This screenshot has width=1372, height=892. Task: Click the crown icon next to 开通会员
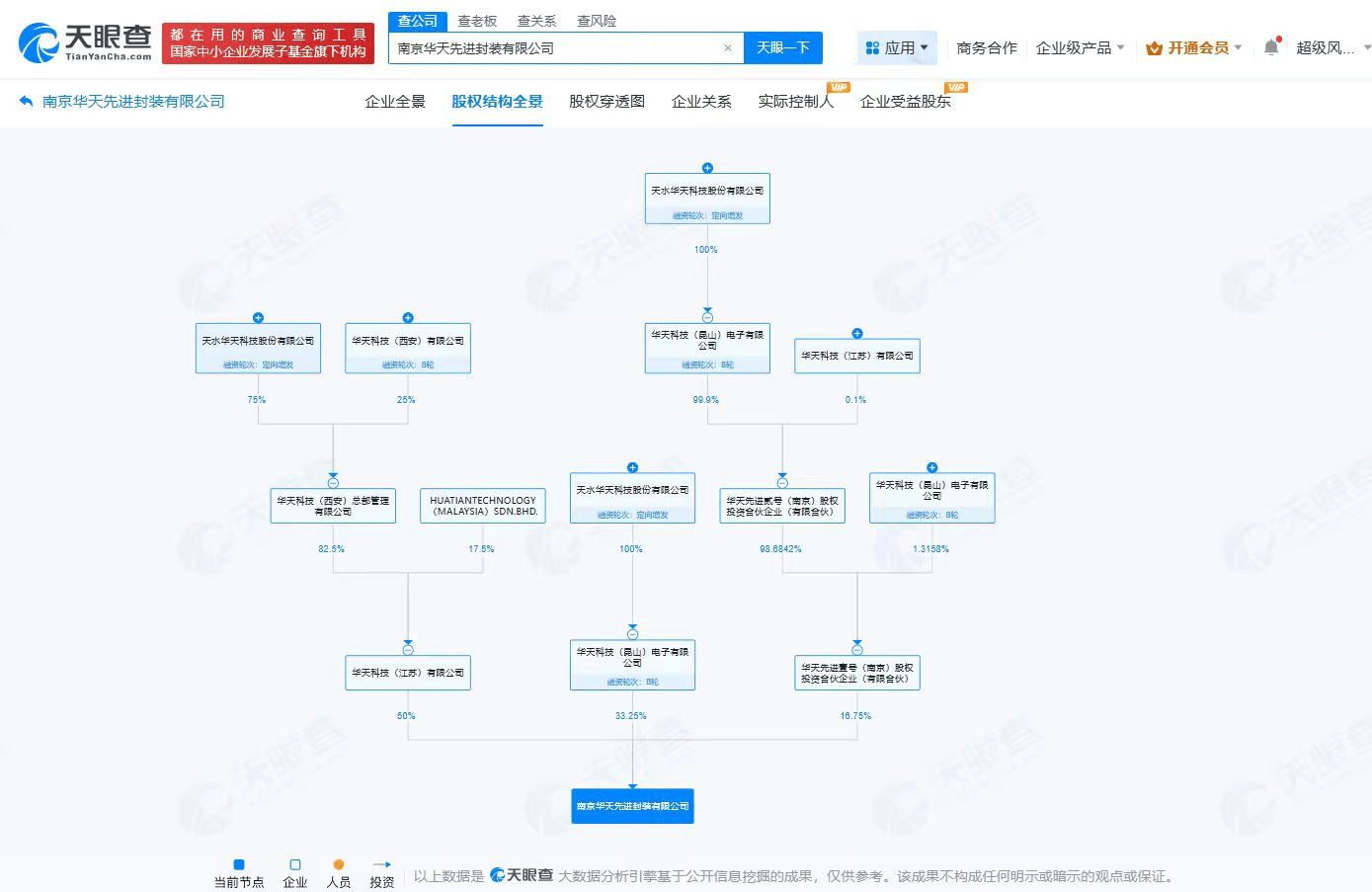tap(1153, 46)
